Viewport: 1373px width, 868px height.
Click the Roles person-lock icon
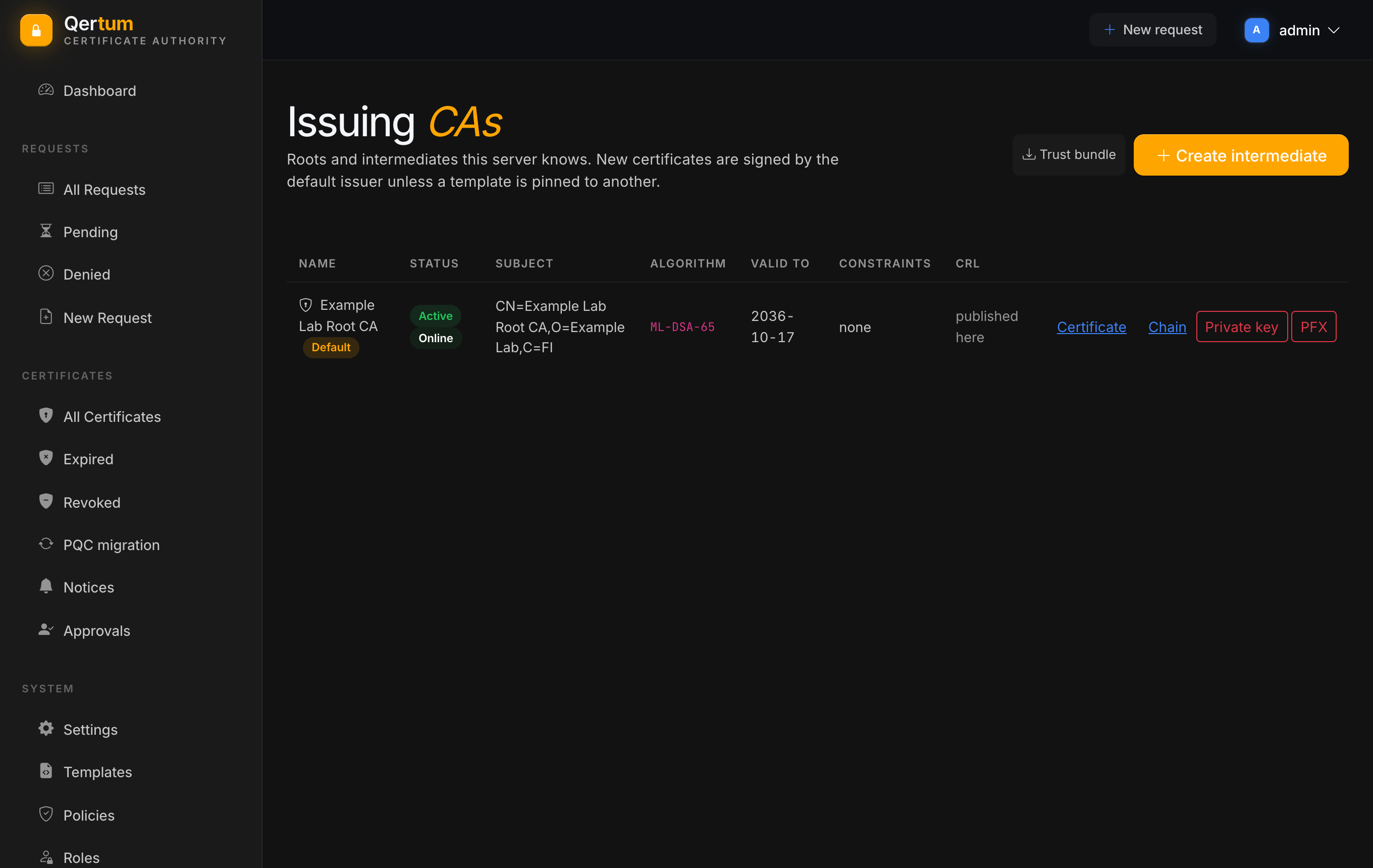(45, 857)
